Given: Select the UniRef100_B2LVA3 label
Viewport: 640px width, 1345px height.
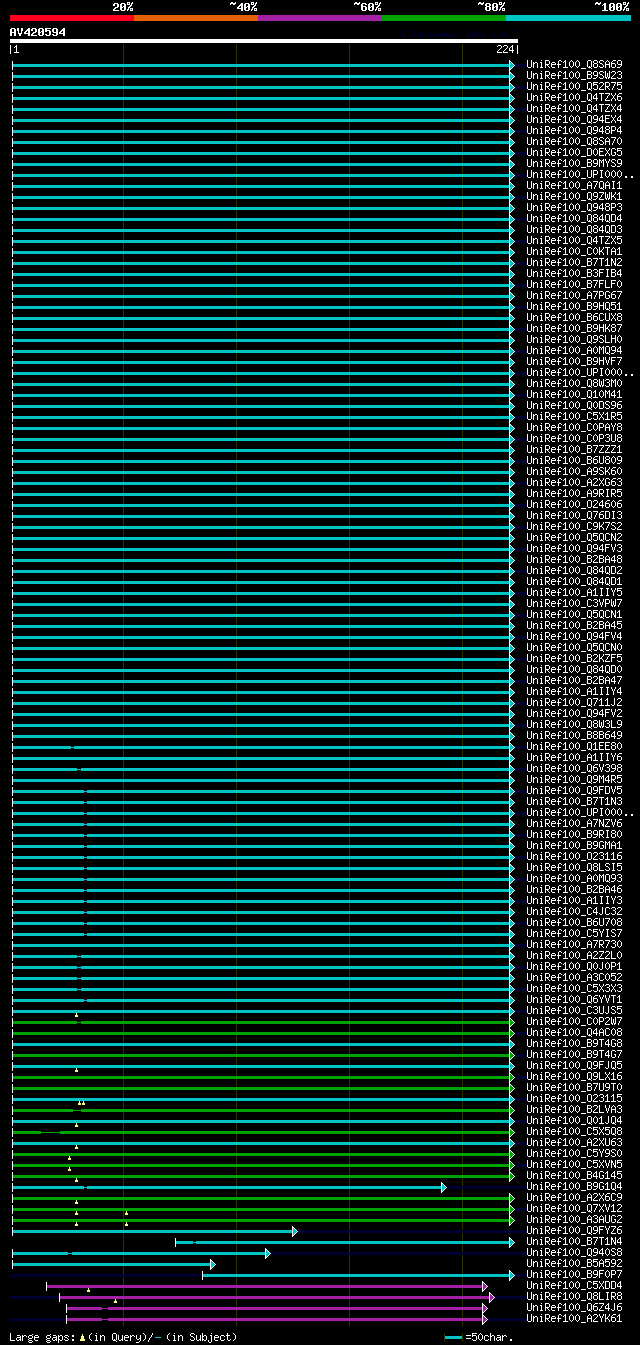Looking at the screenshot, I should tap(574, 1109).
